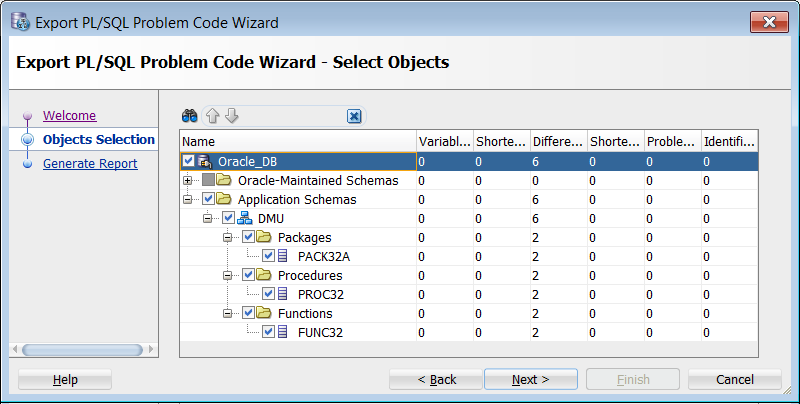Click the find next down arrow
The height and width of the screenshot is (404, 800).
232,116
